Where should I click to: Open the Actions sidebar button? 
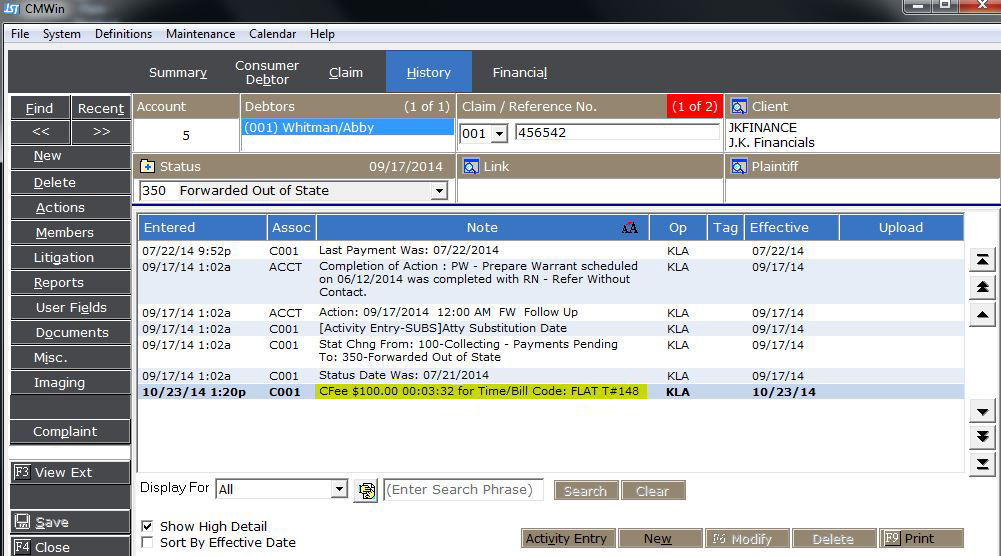[70, 207]
